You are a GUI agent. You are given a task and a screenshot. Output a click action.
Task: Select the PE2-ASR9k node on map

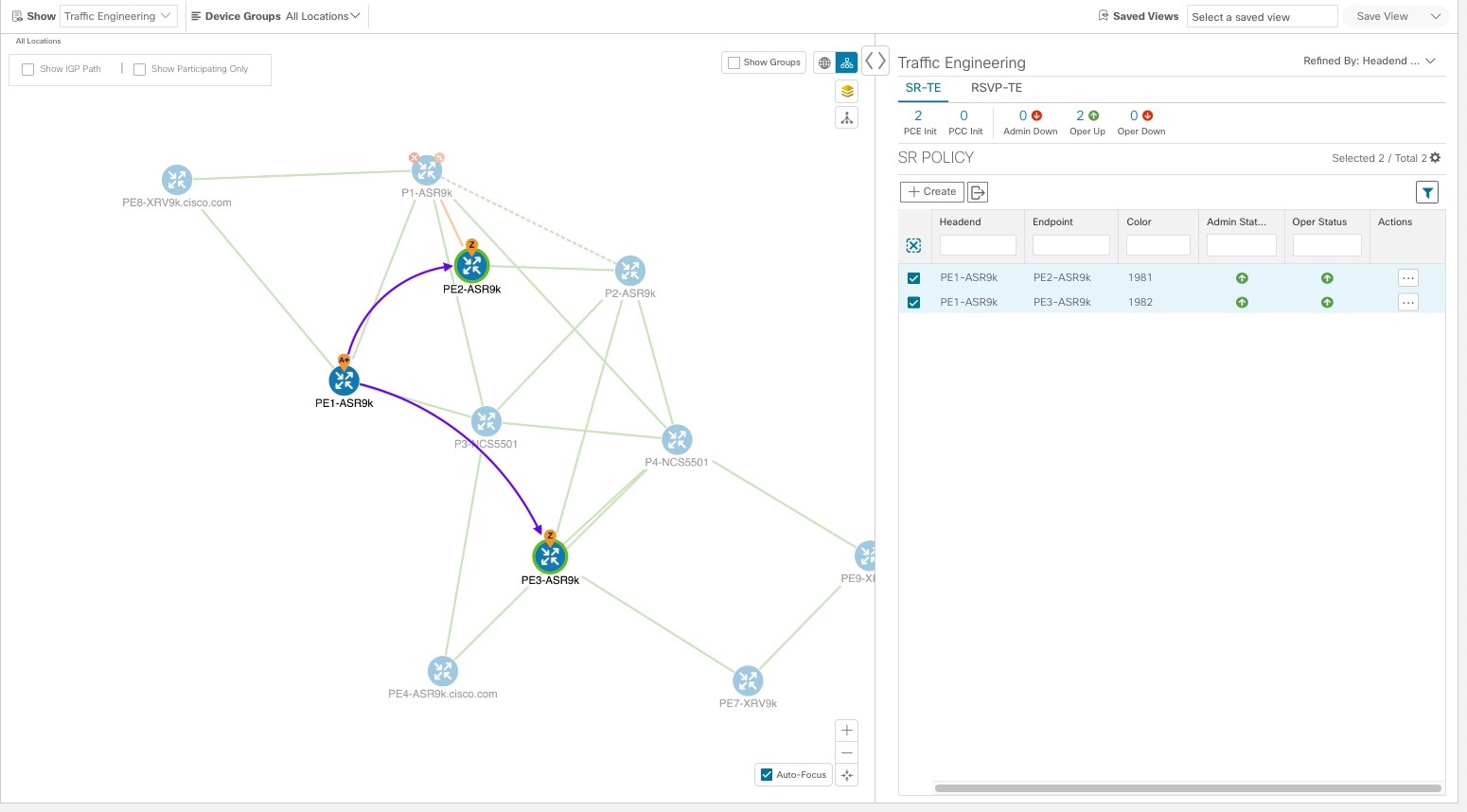471,265
